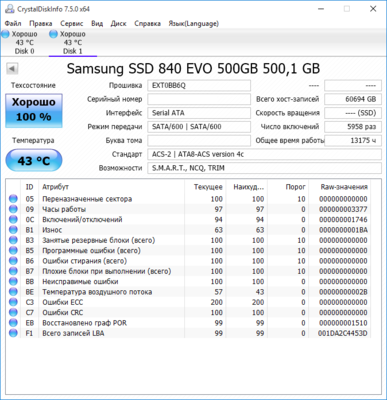Click the Текущее column header
This screenshot has height=400, width=387.
[205, 187]
